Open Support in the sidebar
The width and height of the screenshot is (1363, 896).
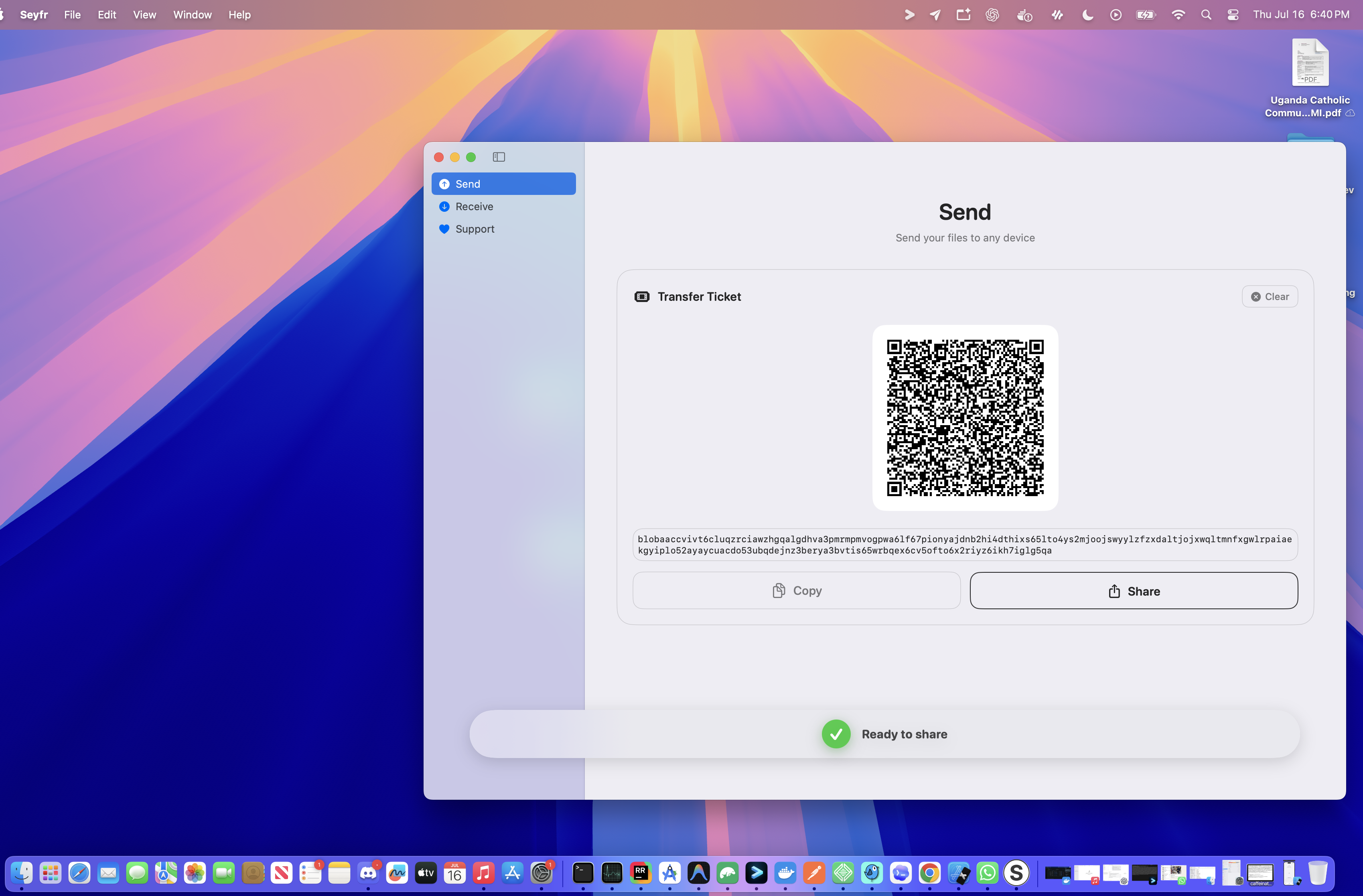click(x=503, y=229)
